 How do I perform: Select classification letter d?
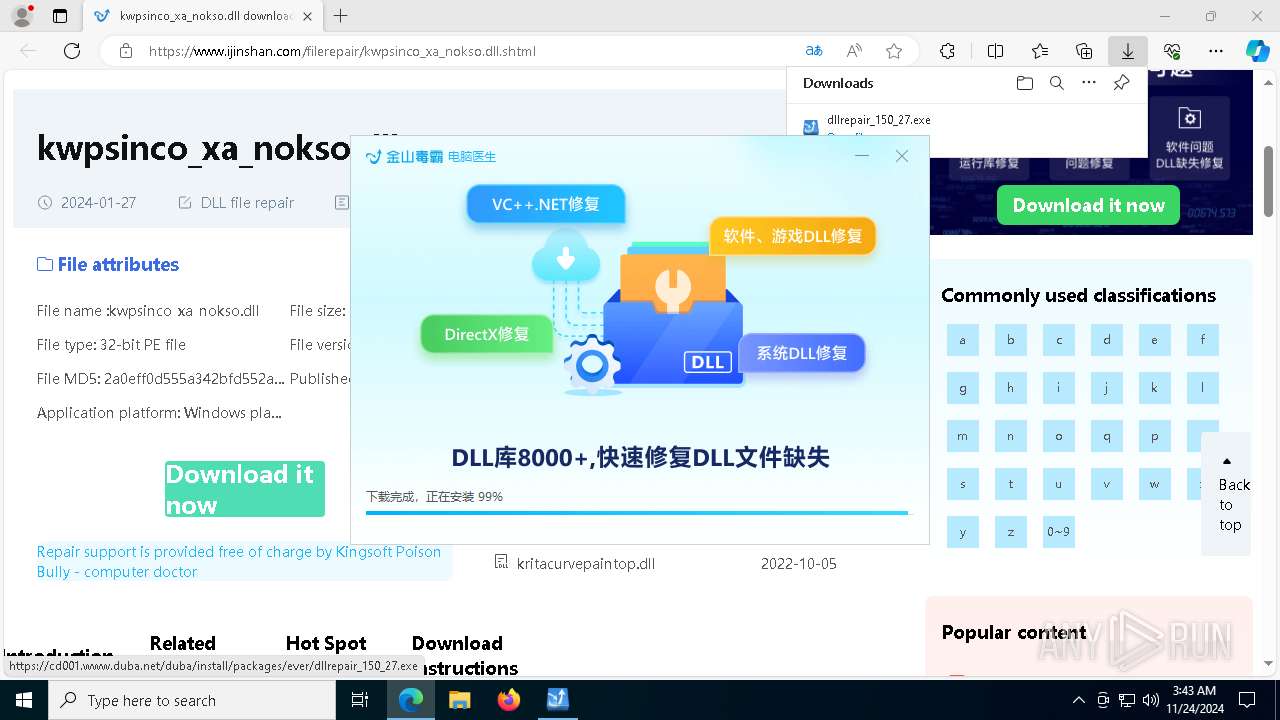tap(1107, 340)
